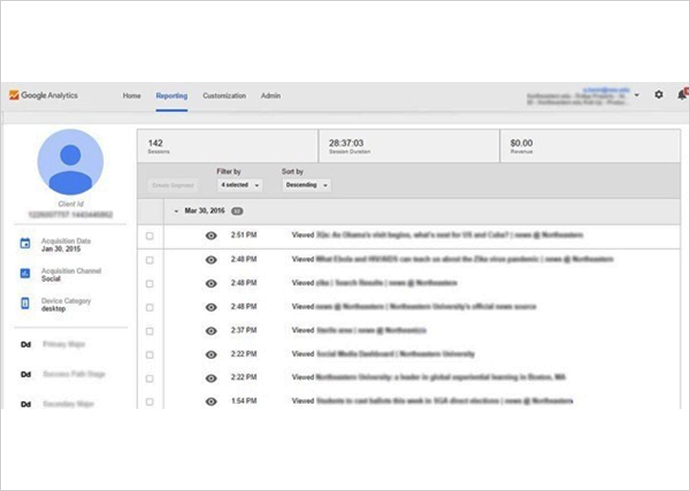
Task: Open the account selector dropdown arrow
Action: coord(637,96)
